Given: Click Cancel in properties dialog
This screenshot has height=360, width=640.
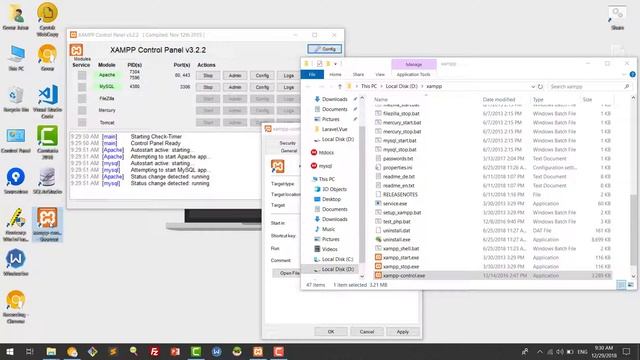Looking at the screenshot, I should 367,331.
